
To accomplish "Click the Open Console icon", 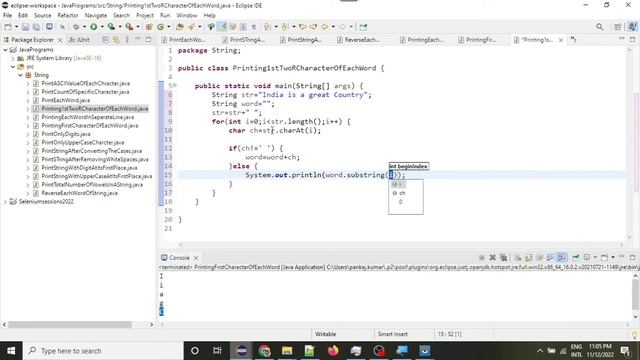I will pos(604,258).
